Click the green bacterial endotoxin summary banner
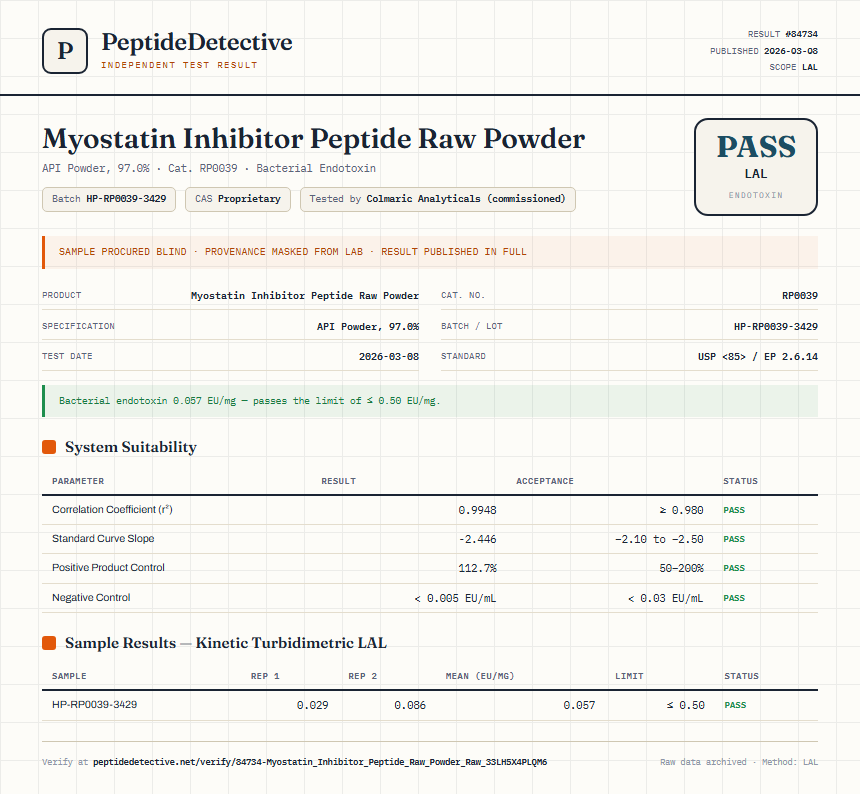Viewport: 860px width, 794px height. (x=430, y=401)
